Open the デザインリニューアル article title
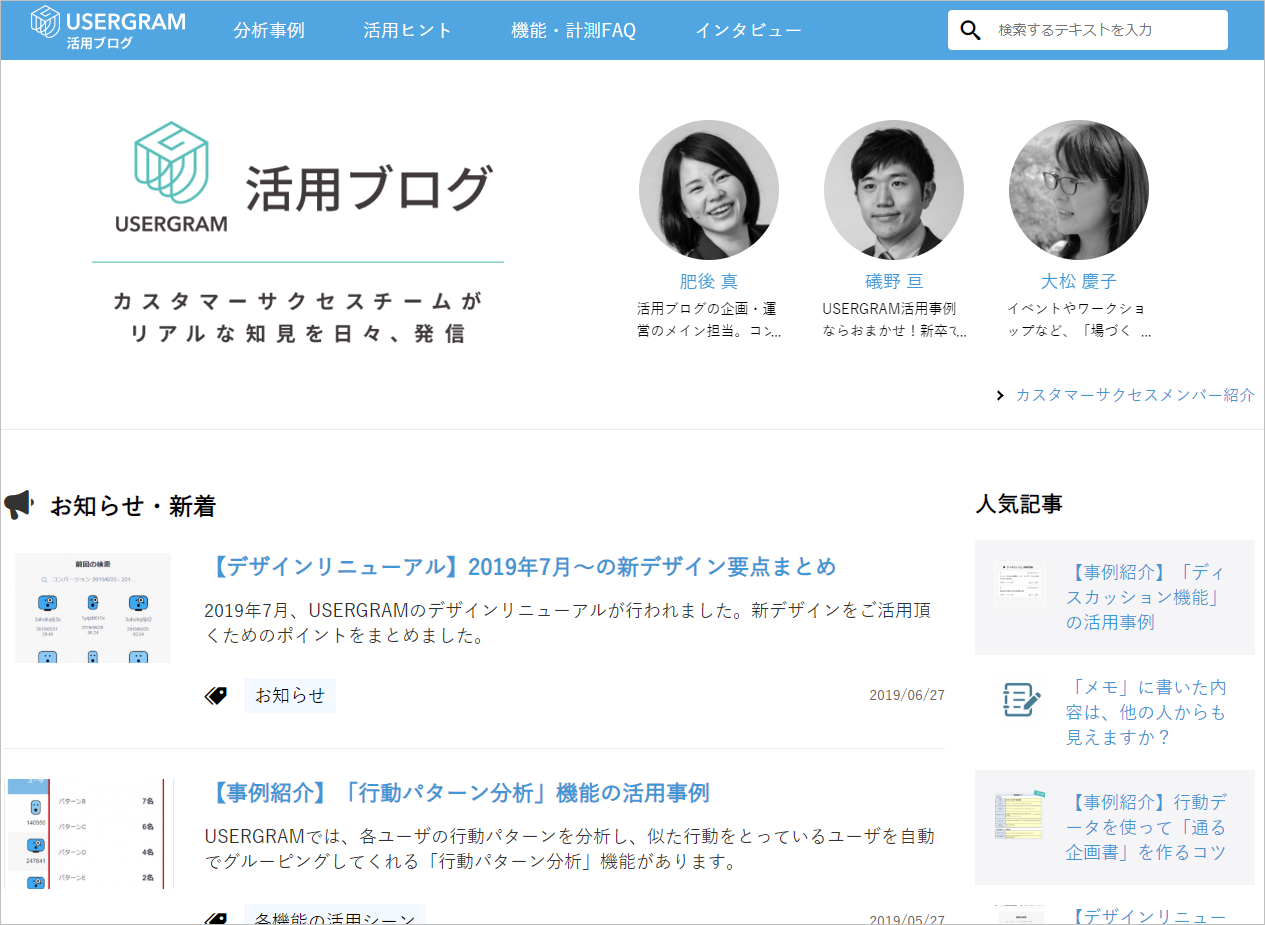Image resolution: width=1265 pixels, height=925 pixels. click(520, 567)
